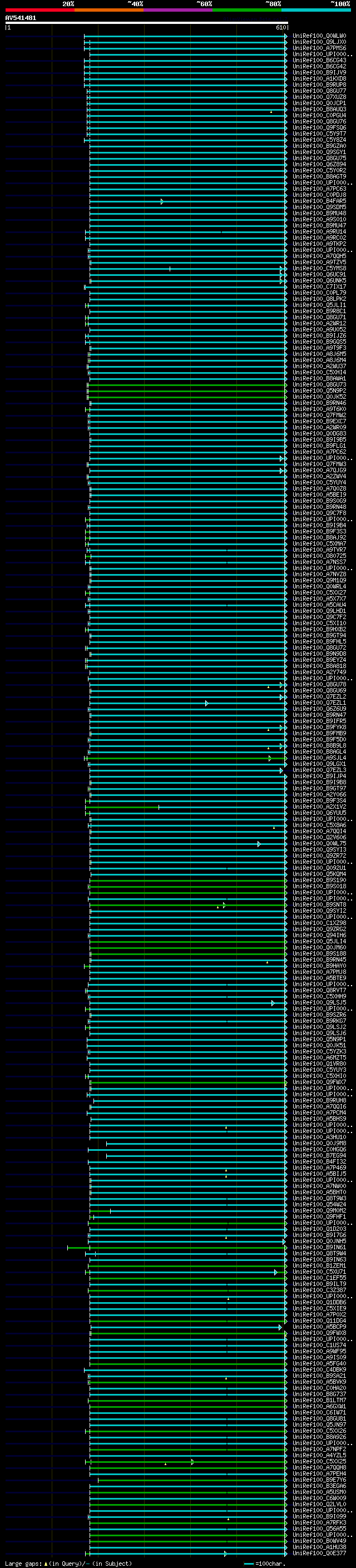The height and width of the screenshot is (1568, 356).
Task: Select the UniRef100_Q0JCP1 label
Action: (319, 103)
